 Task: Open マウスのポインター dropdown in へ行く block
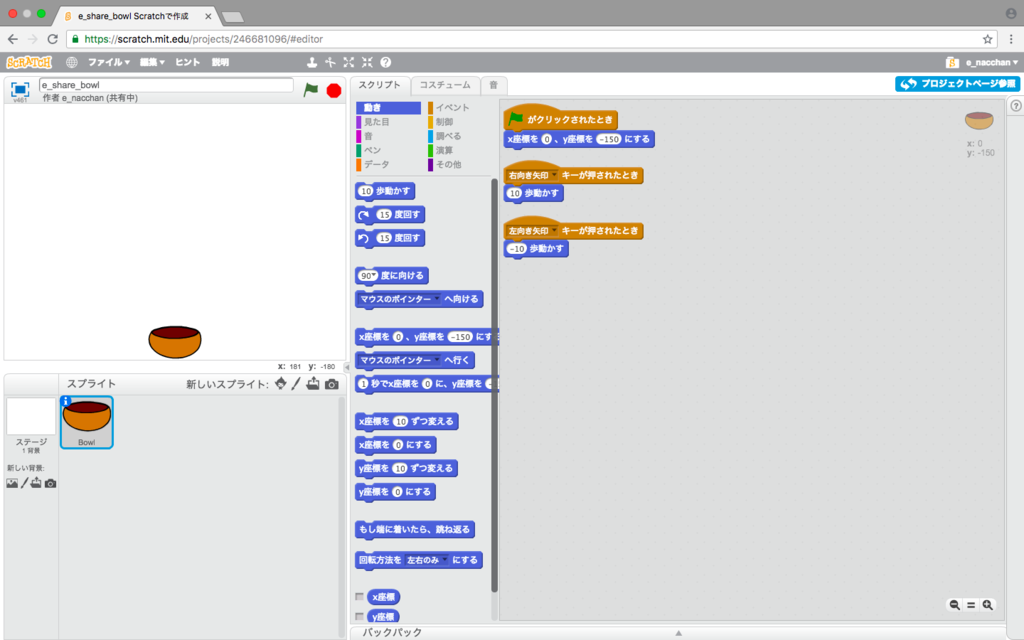(x=437, y=360)
